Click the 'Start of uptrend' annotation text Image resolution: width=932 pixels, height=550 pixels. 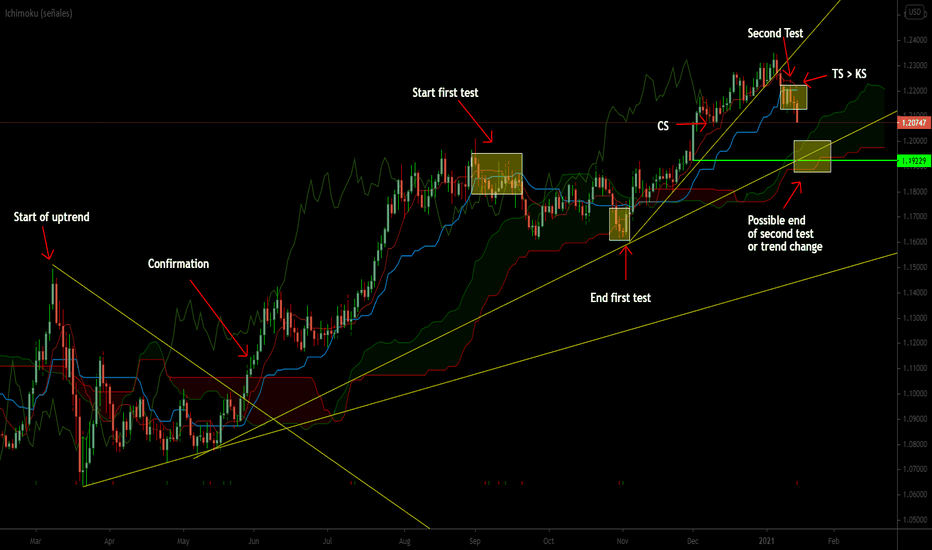coord(52,217)
